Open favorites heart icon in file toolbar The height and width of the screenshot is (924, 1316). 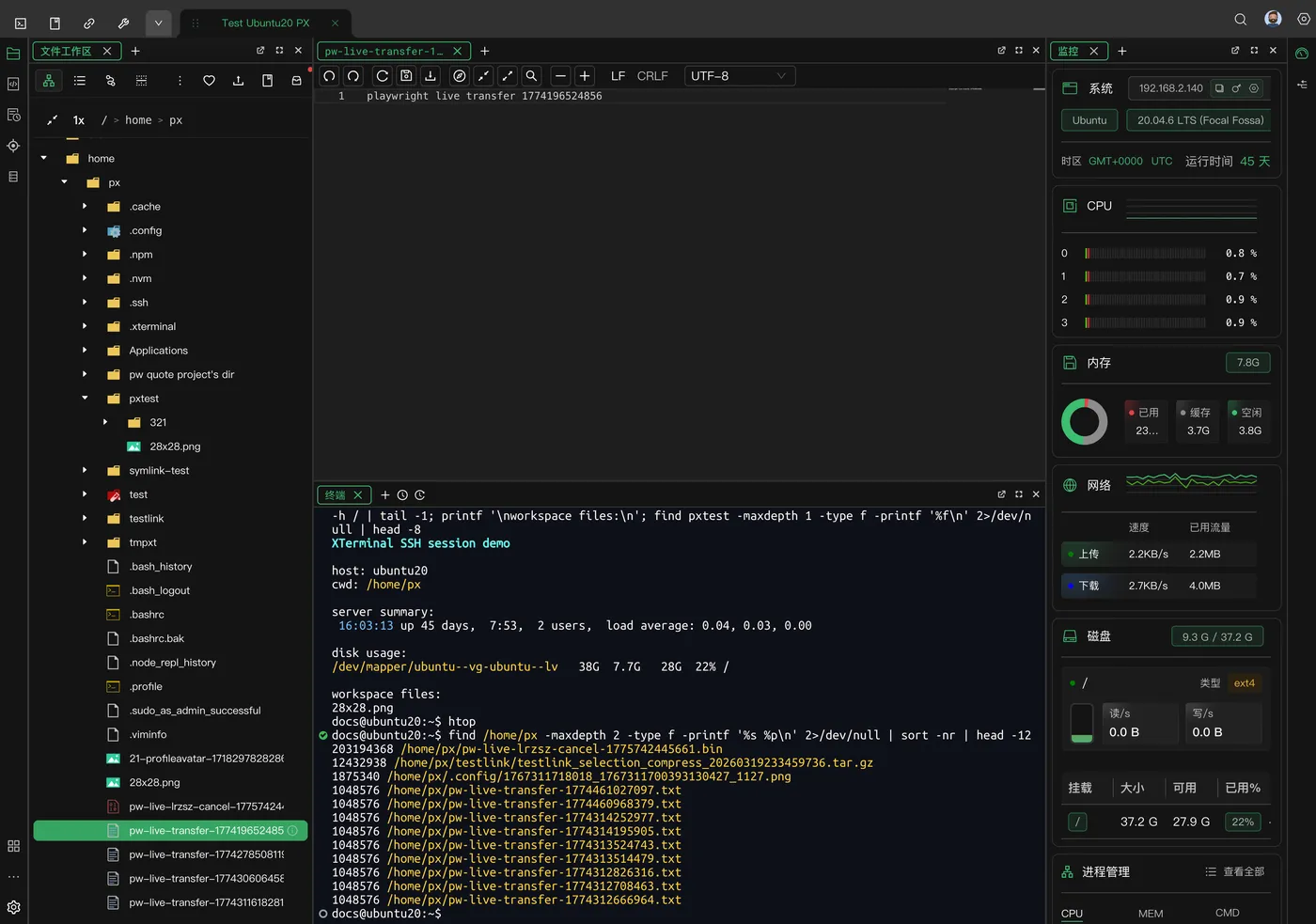[209, 81]
